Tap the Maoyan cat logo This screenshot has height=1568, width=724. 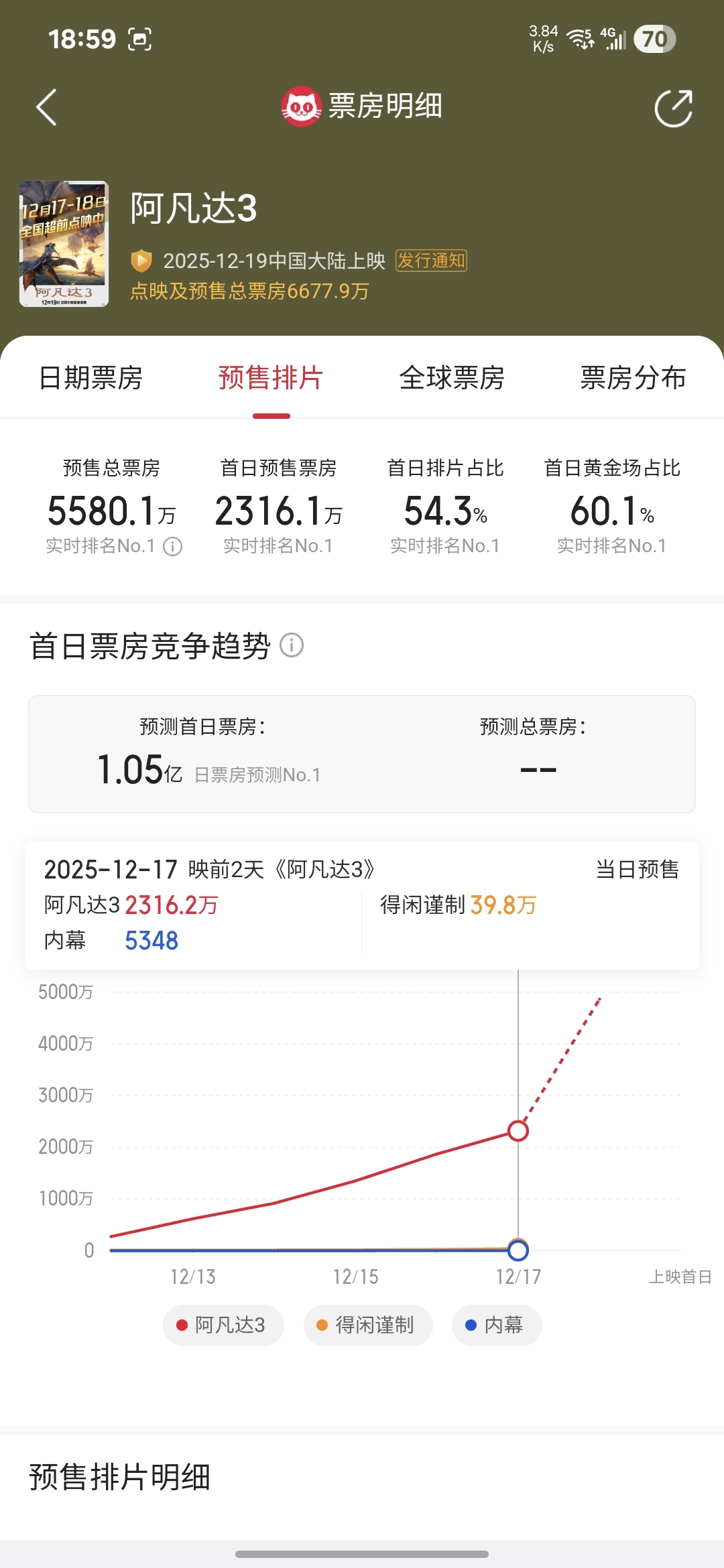pos(301,107)
